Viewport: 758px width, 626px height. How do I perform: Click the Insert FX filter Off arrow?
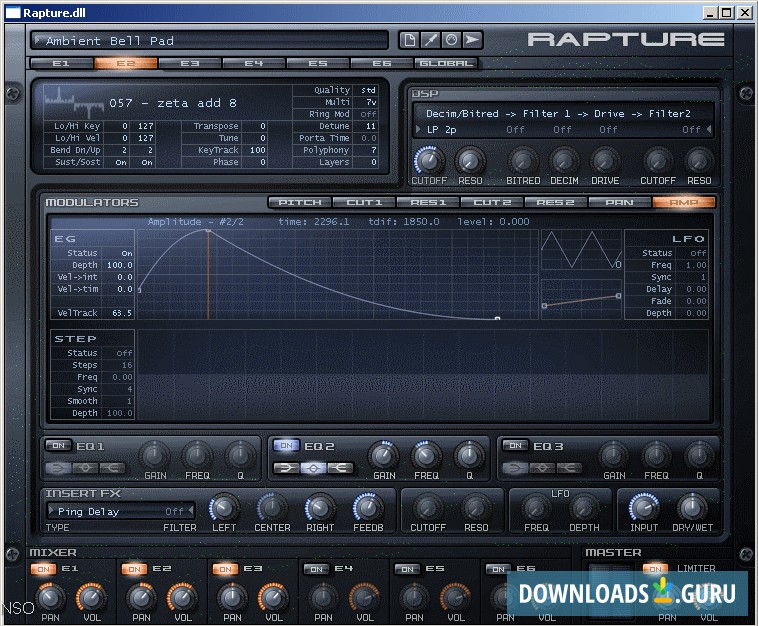point(191,511)
